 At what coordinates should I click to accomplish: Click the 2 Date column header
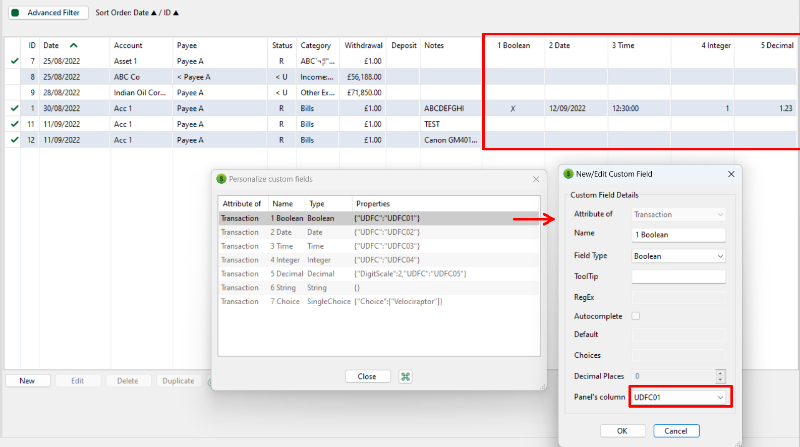tap(576, 45)
